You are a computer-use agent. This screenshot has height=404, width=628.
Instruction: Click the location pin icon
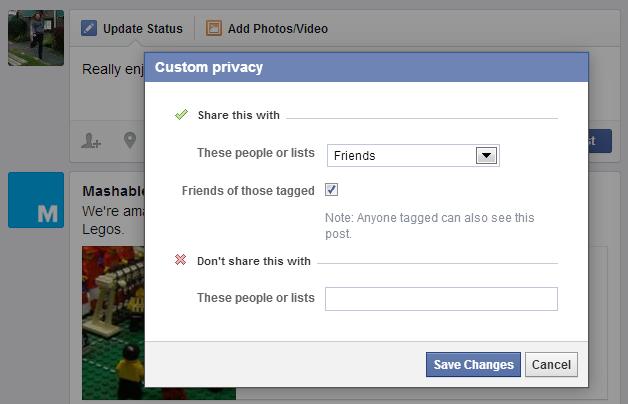click(x=130, y=141)
